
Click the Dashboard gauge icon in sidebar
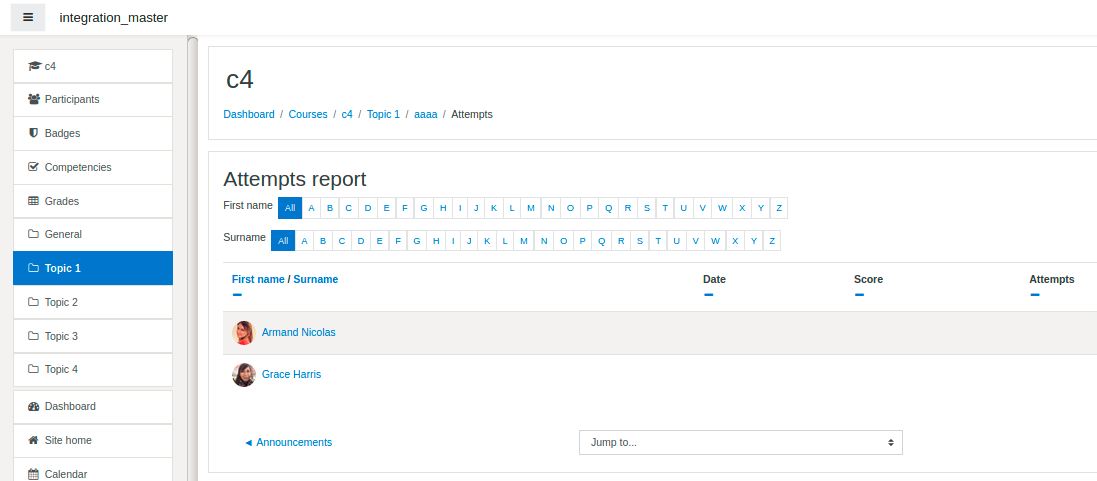pyautogui.click(x=34, y=406)
